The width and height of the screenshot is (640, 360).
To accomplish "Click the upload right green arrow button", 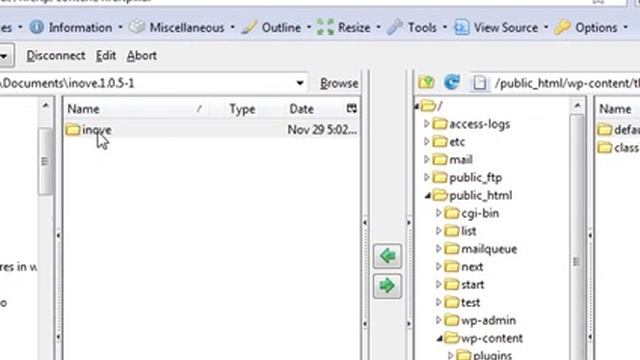I will pos(387,286).
